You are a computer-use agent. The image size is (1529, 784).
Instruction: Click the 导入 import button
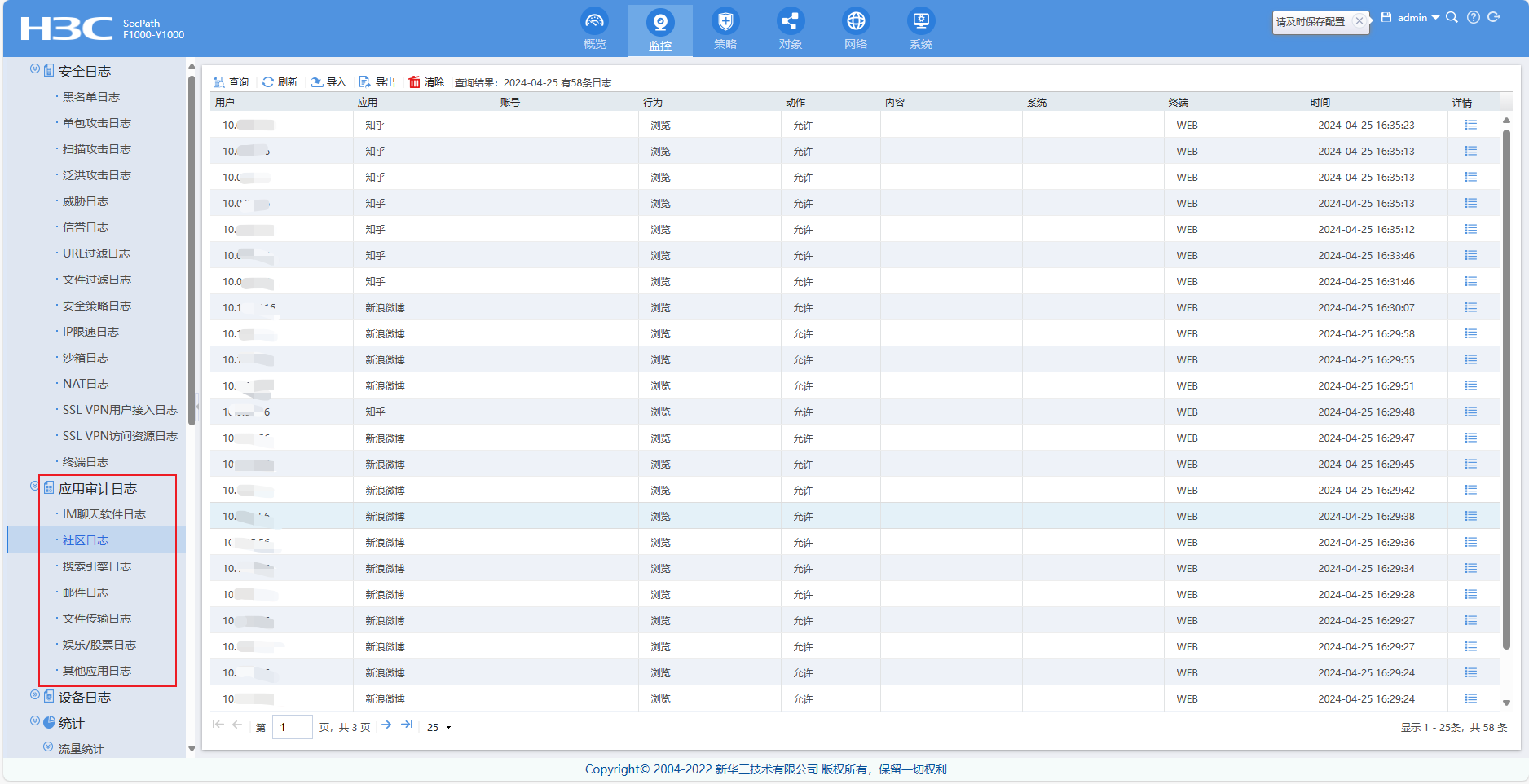click(328, 82)
